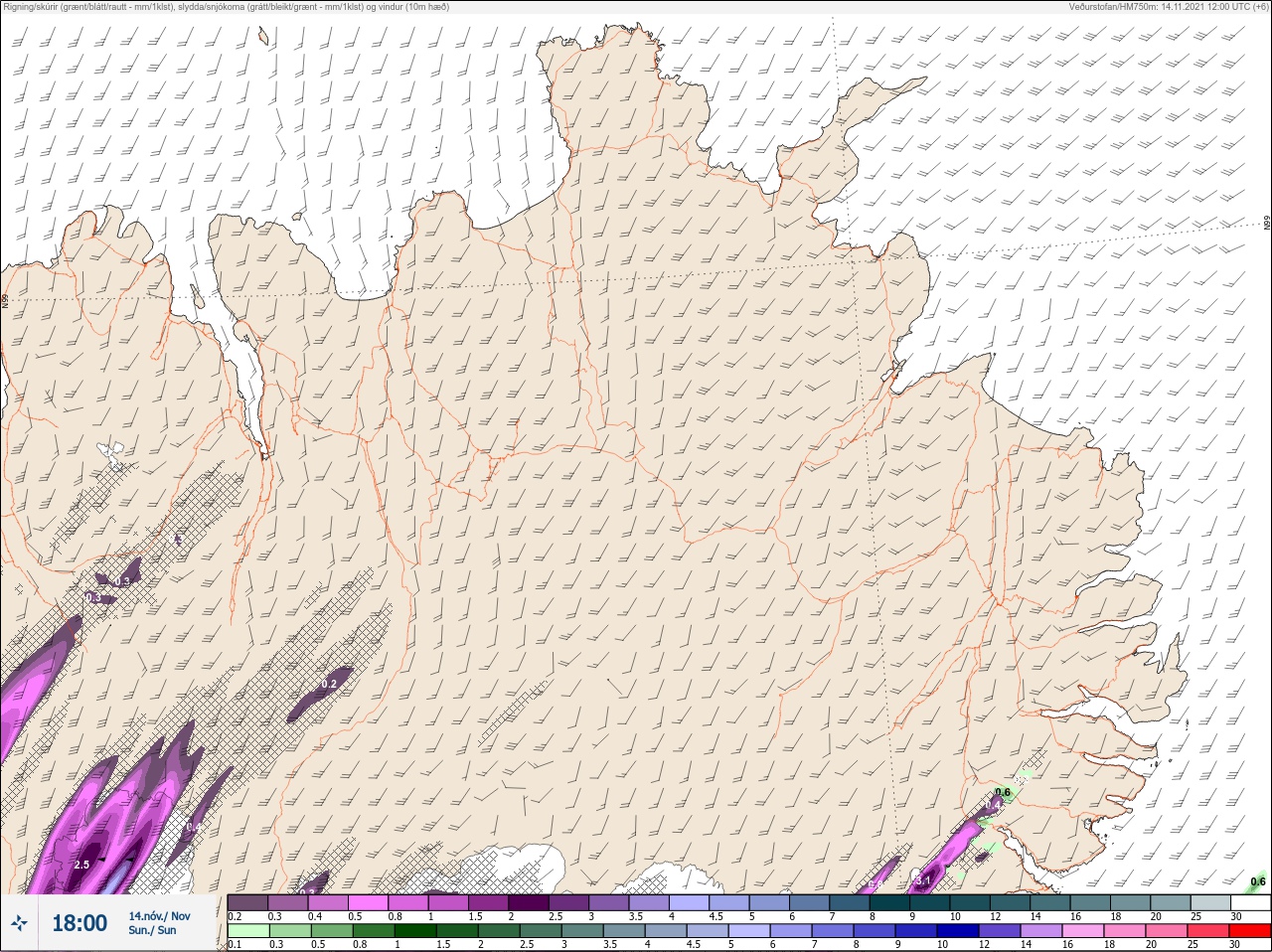The image size is (1272, 952).
Task: Pick the pale grey upper-row swatch at 25
Action: coord(1211,902)
